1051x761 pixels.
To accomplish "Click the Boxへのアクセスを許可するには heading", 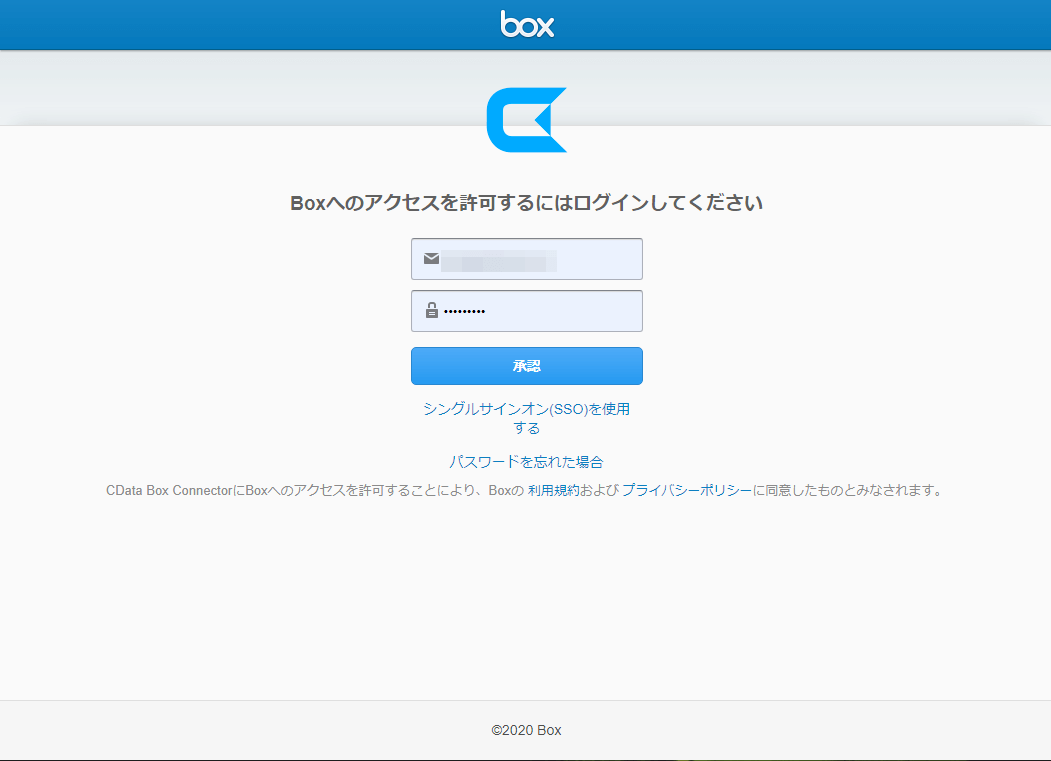I will [x=526, y=203].
